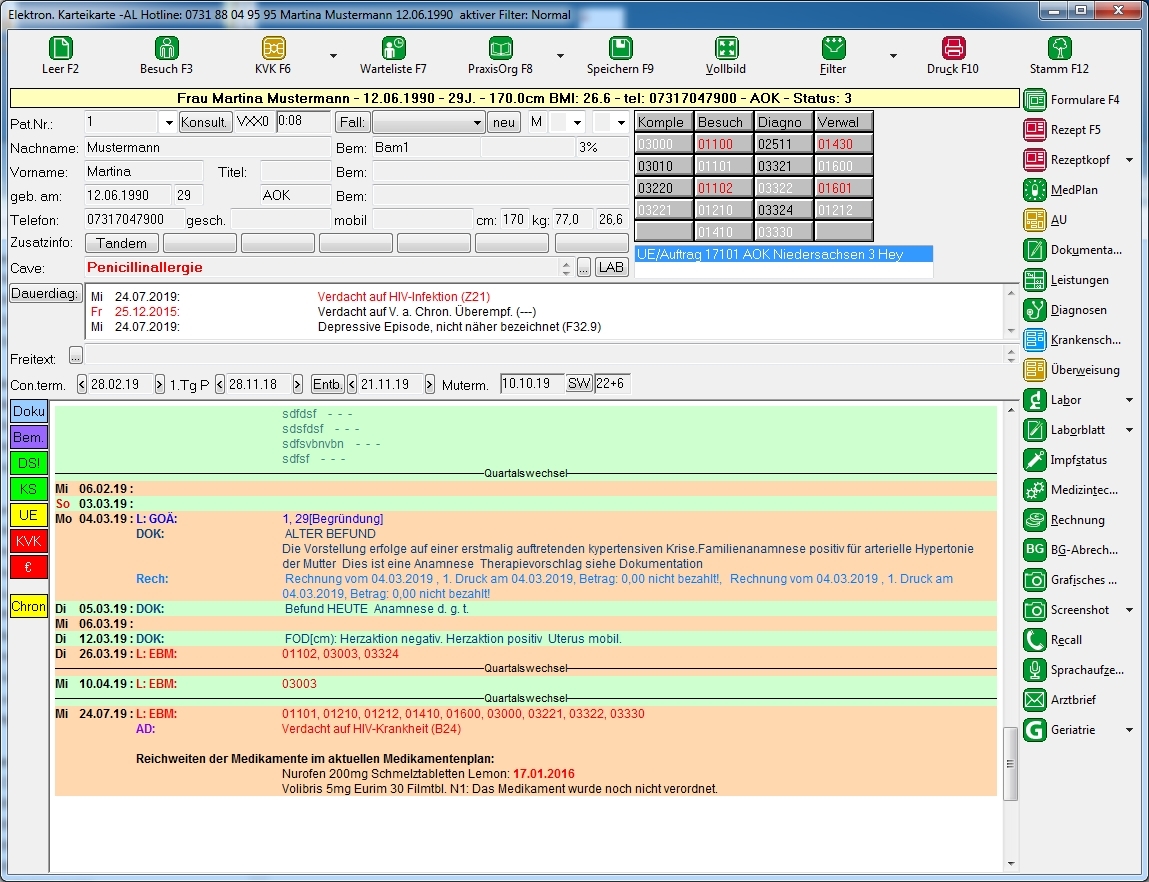
Task: Open the Arztbrief sidebar icon
Action: point(1035,700)
